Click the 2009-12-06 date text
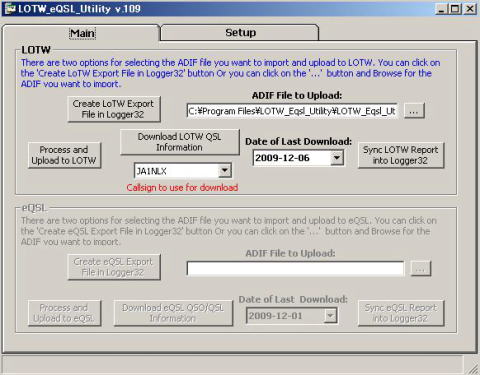Image resolution: width=480 pixels, height=375 pixels. point(282,158)
